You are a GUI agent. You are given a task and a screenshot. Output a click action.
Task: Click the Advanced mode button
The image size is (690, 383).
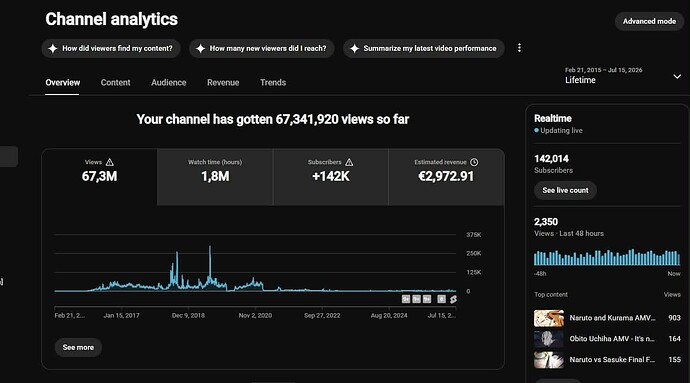[649, 21]
